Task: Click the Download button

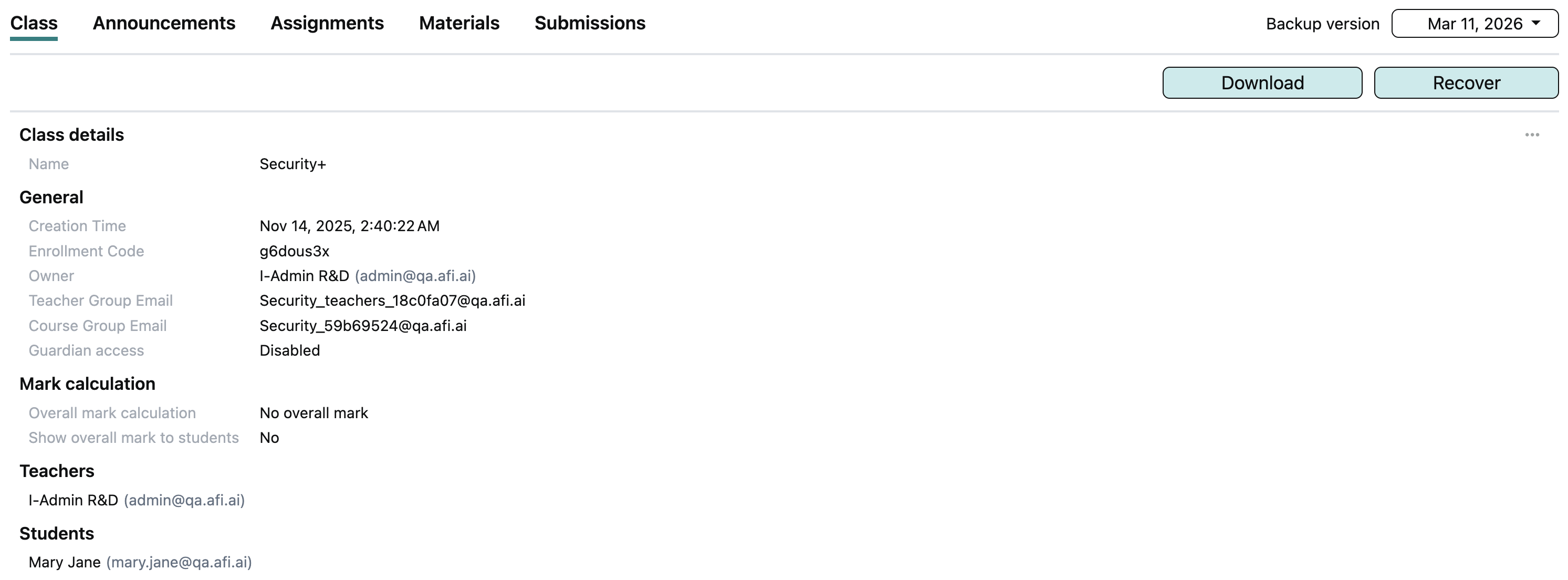Action: (1262, 83)
